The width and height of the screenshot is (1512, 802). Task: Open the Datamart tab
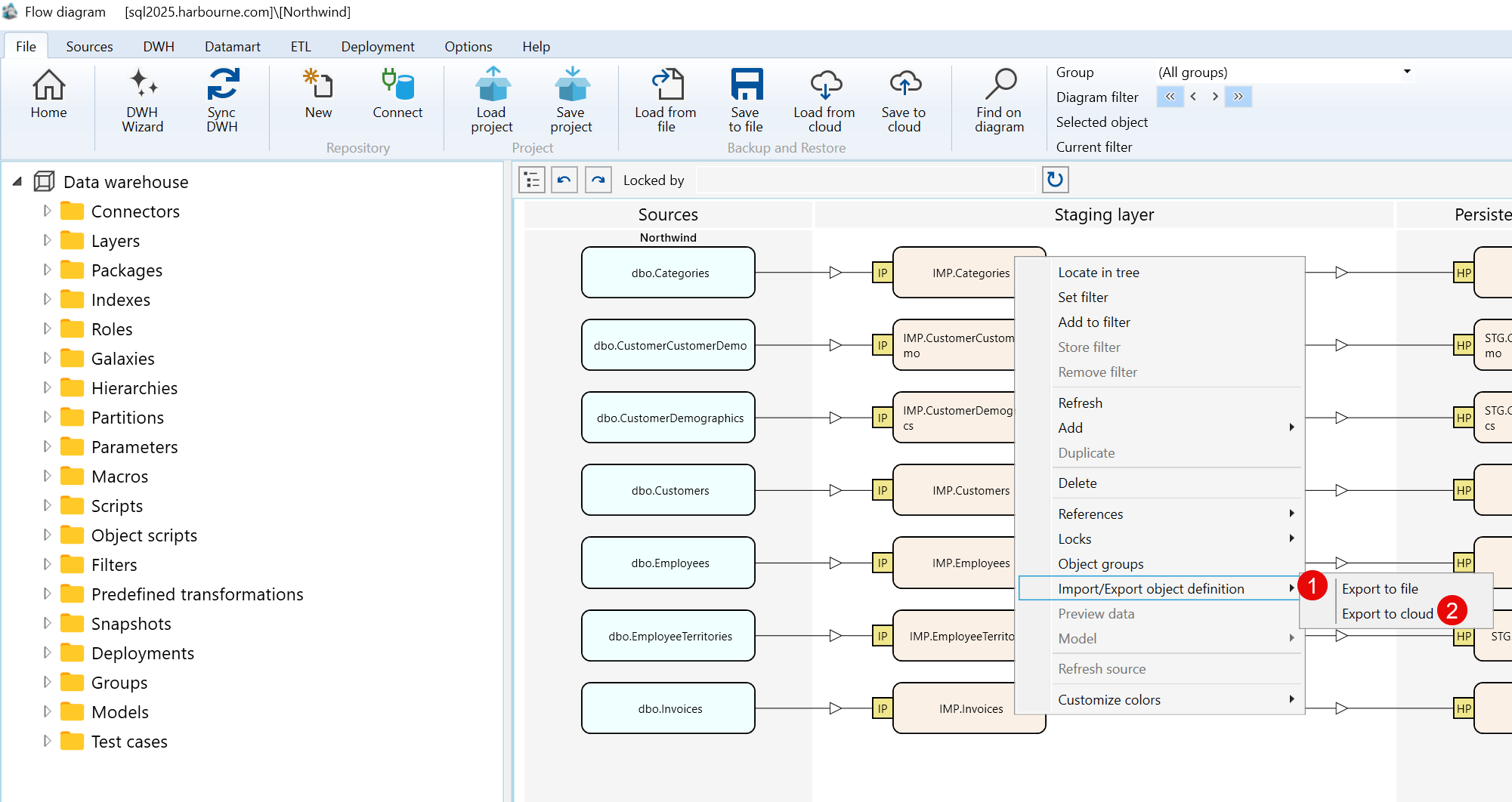[233, 46]
